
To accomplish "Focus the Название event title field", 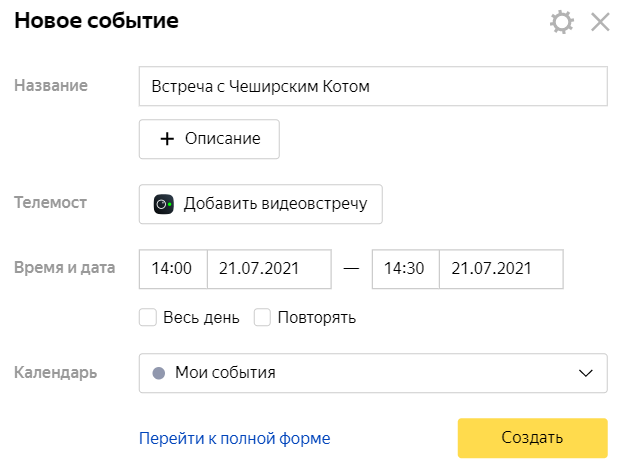I will pos(372,86).
